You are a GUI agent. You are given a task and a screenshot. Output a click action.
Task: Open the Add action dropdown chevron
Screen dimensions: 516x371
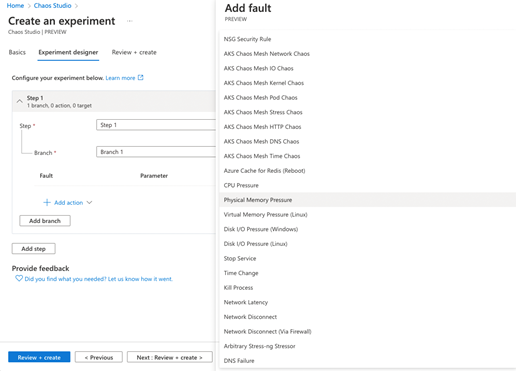click(89, 202)
